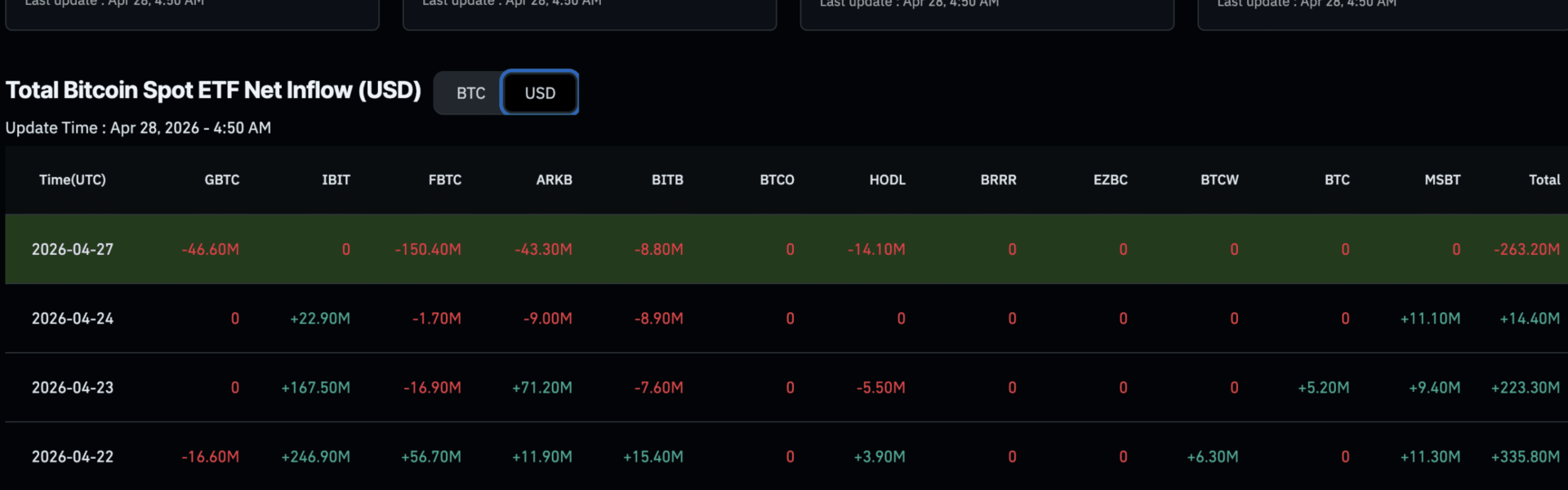This screenshot has height=490, width=1568.
Task: Click the Total column header
Action: click(1543, 180)
